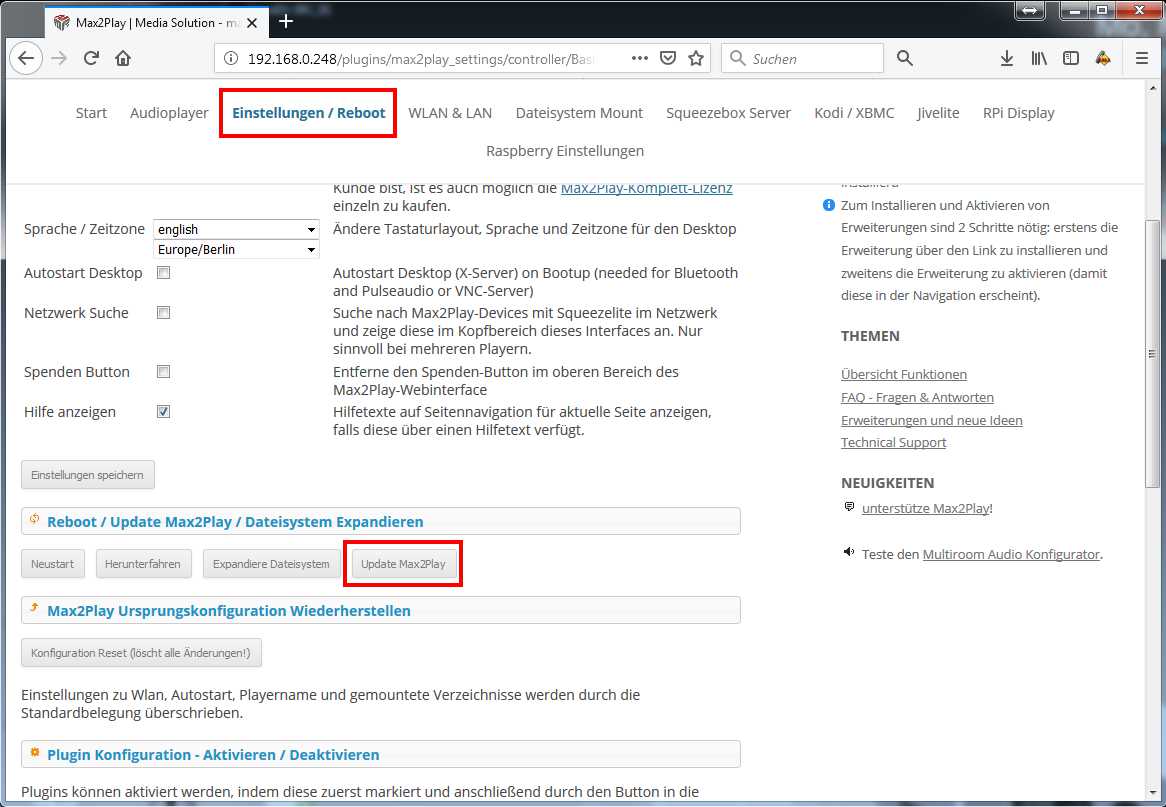Viewport: 1166px width, 807px height.
Task: Expand Plugin Konfiguration section header
Action: pyautogui.click(x=381, y=754)
